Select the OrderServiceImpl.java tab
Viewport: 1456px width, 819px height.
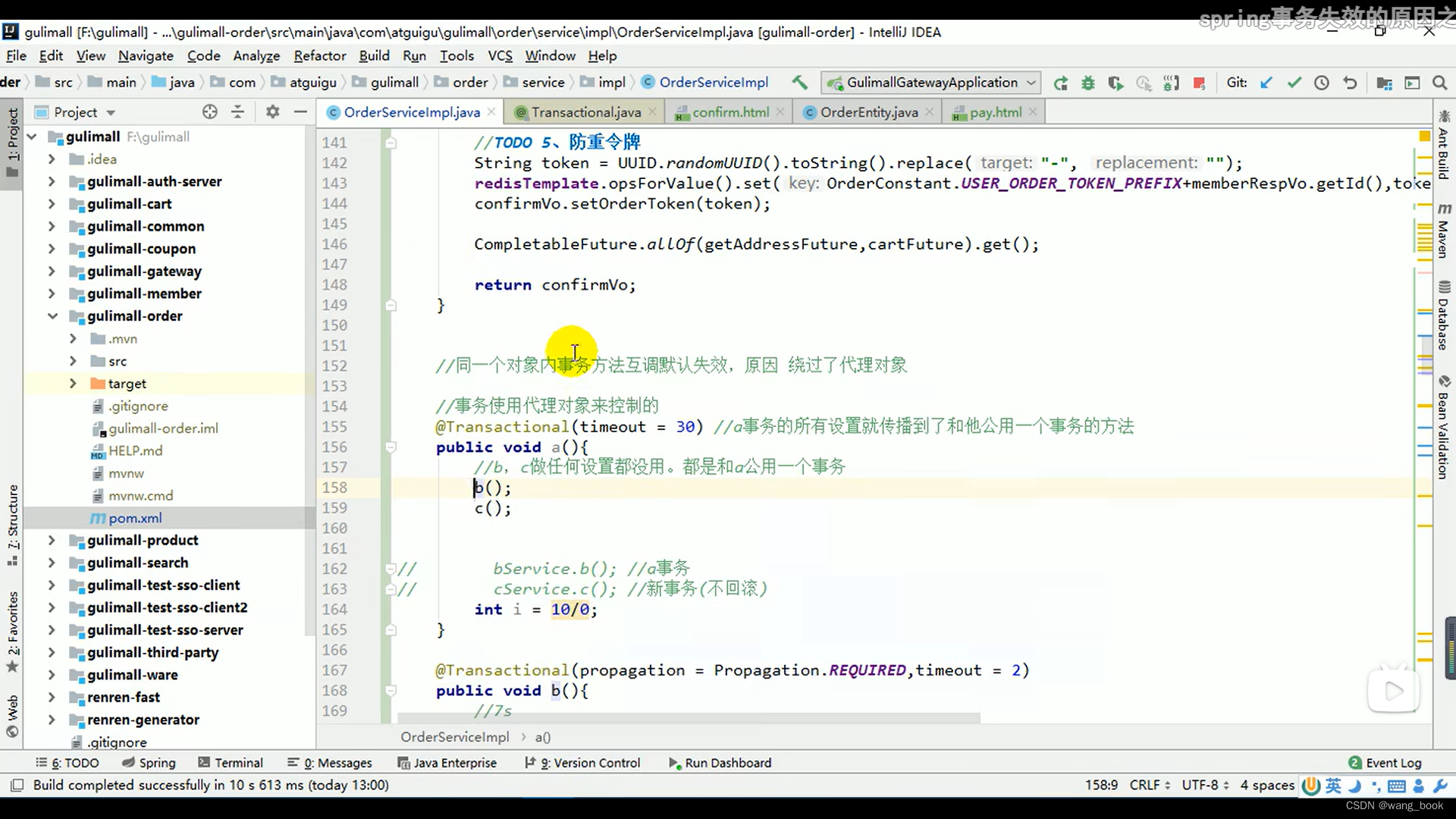(x=412, y=112)
